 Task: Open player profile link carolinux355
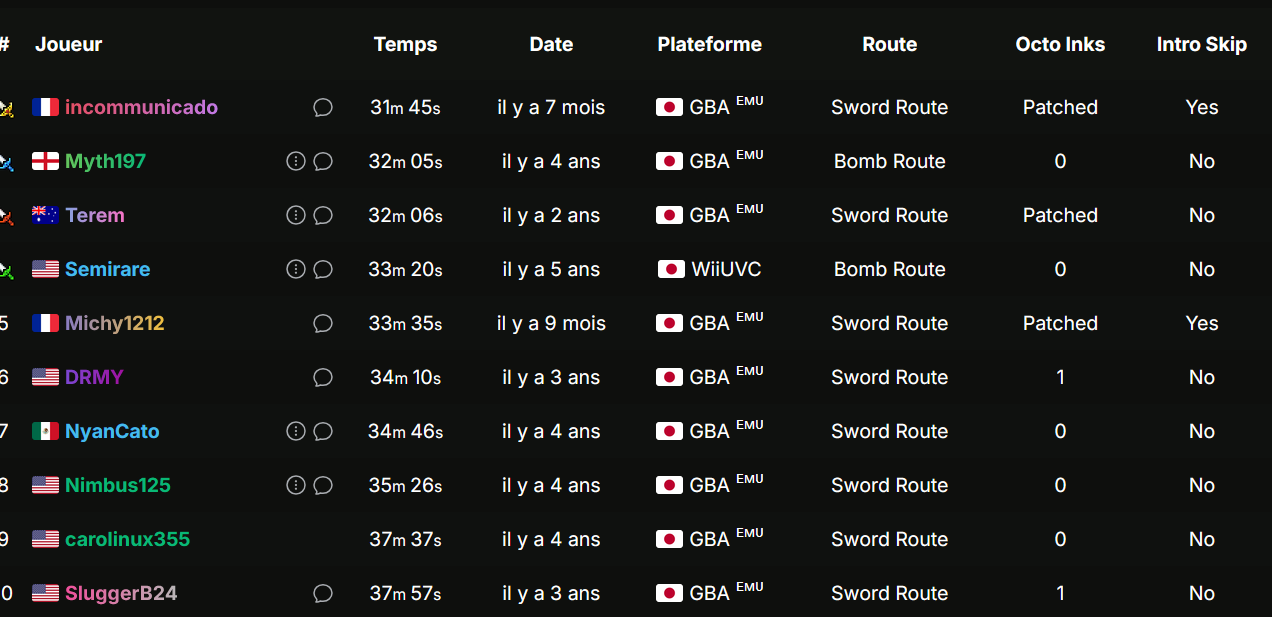(x=127, y=539)
